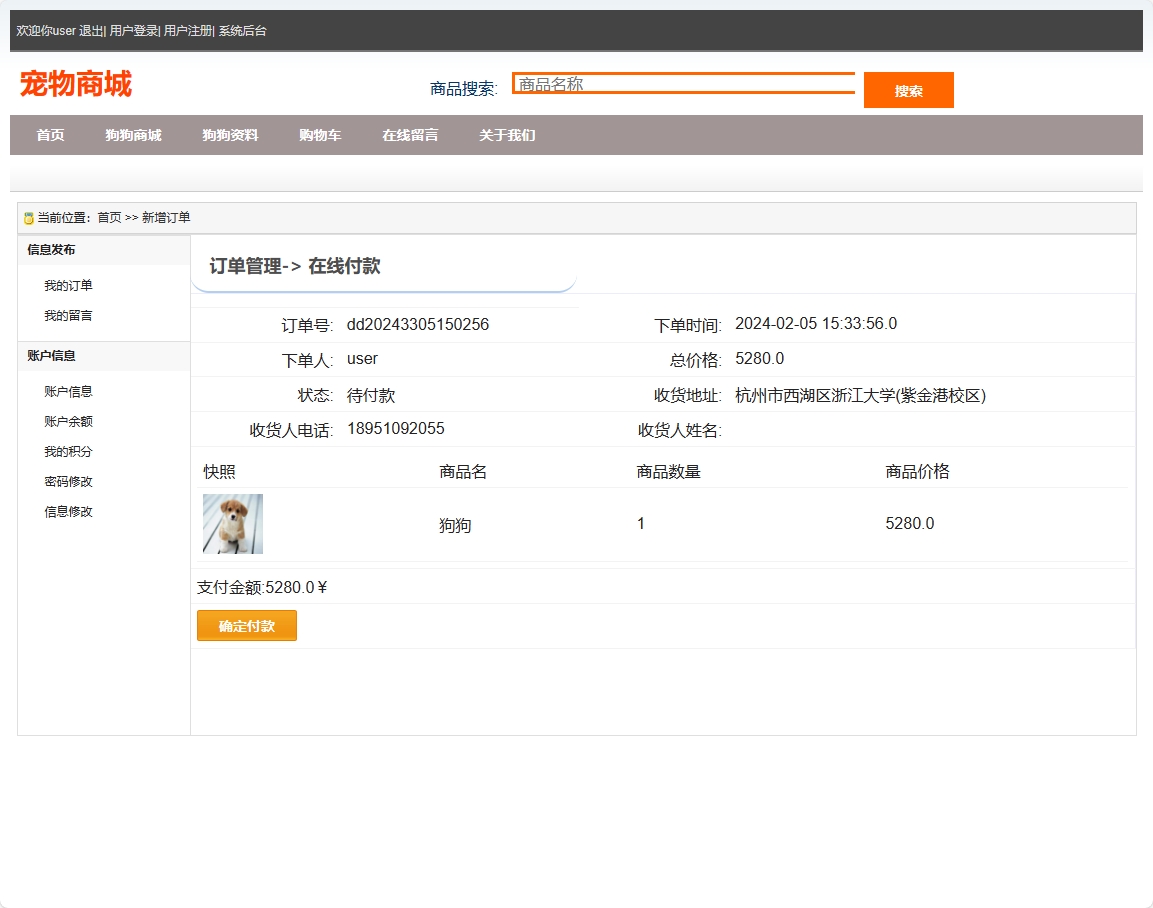Screen dimensions: 1153x908
Task: Open 关于我们 navigation menu item
Action: pyautogui.click(x=507, y=135)
